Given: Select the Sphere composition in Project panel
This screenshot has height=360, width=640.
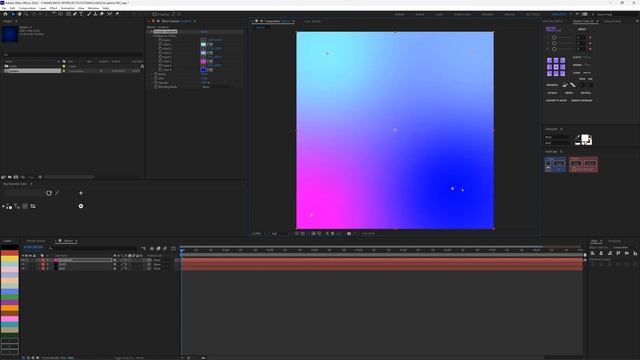Looking at the screenshot, I should click(33, 71).
